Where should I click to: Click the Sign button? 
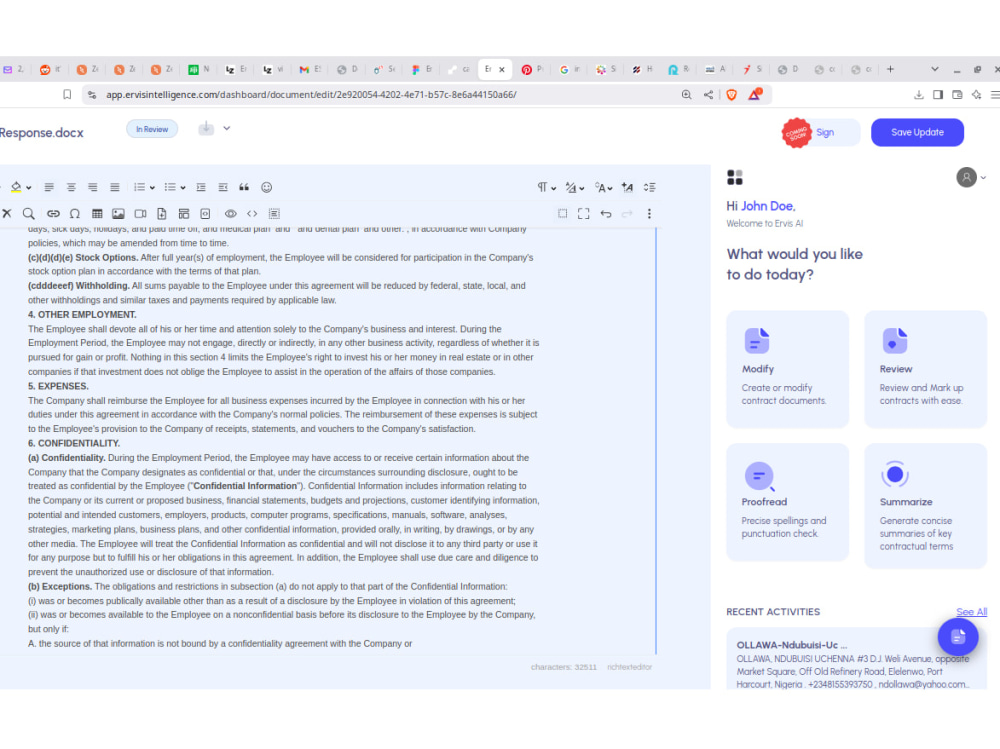click(825, 133)
